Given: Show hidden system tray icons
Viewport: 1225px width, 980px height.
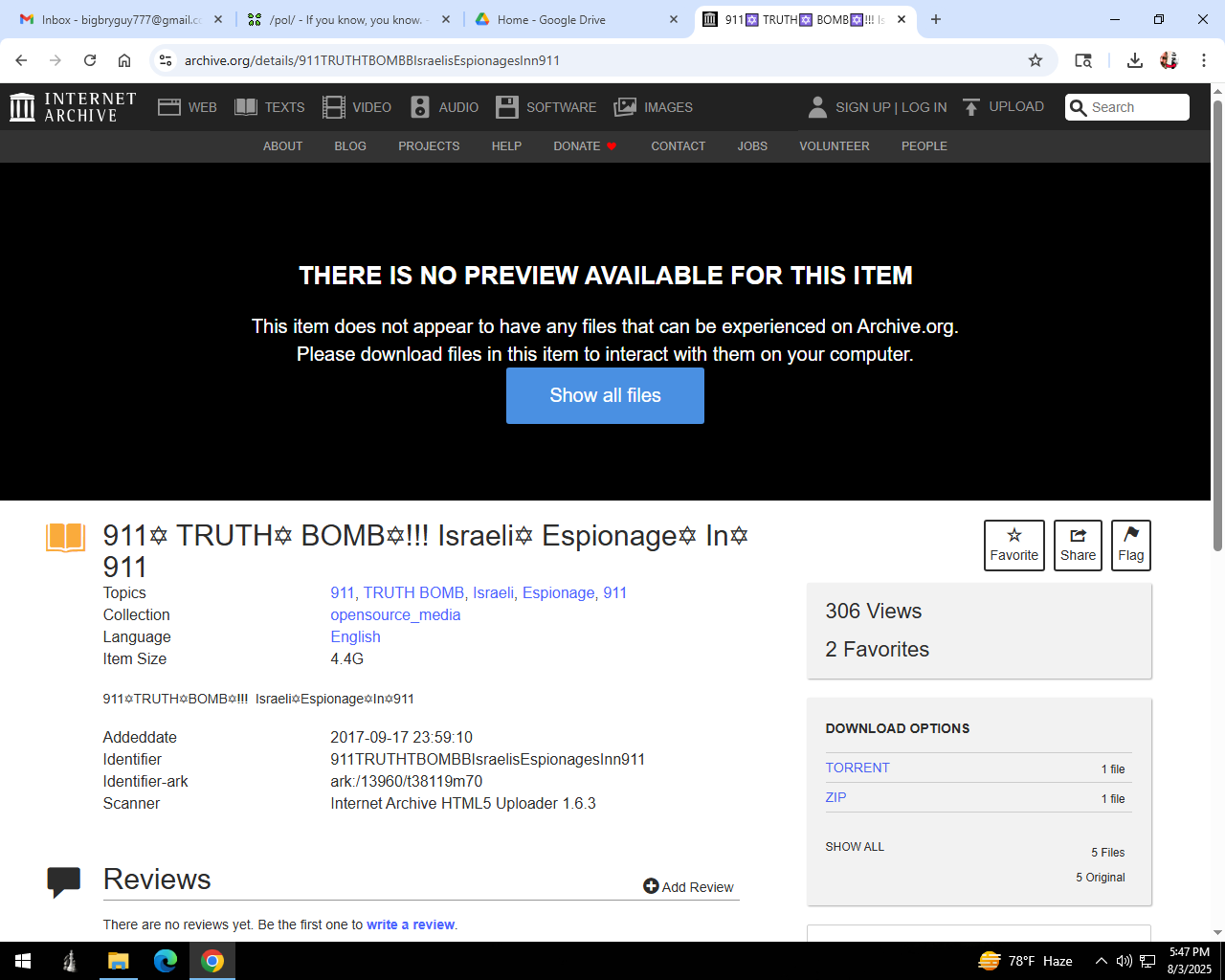Looking at the screenshot, I should click(x=1102, y=961).
